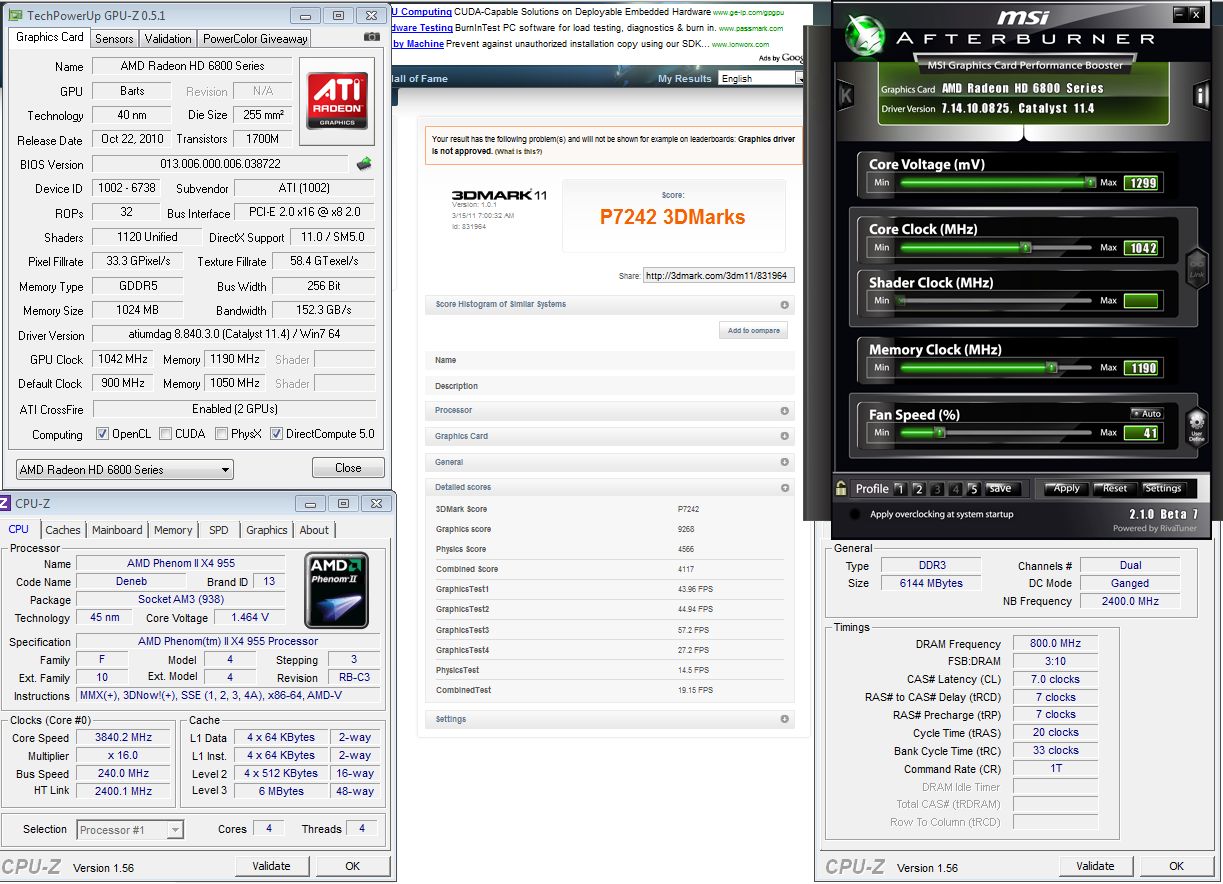Viewport: 1223px width, 884px height.
Task: Open the My Results link
Action: pos(685,78)
